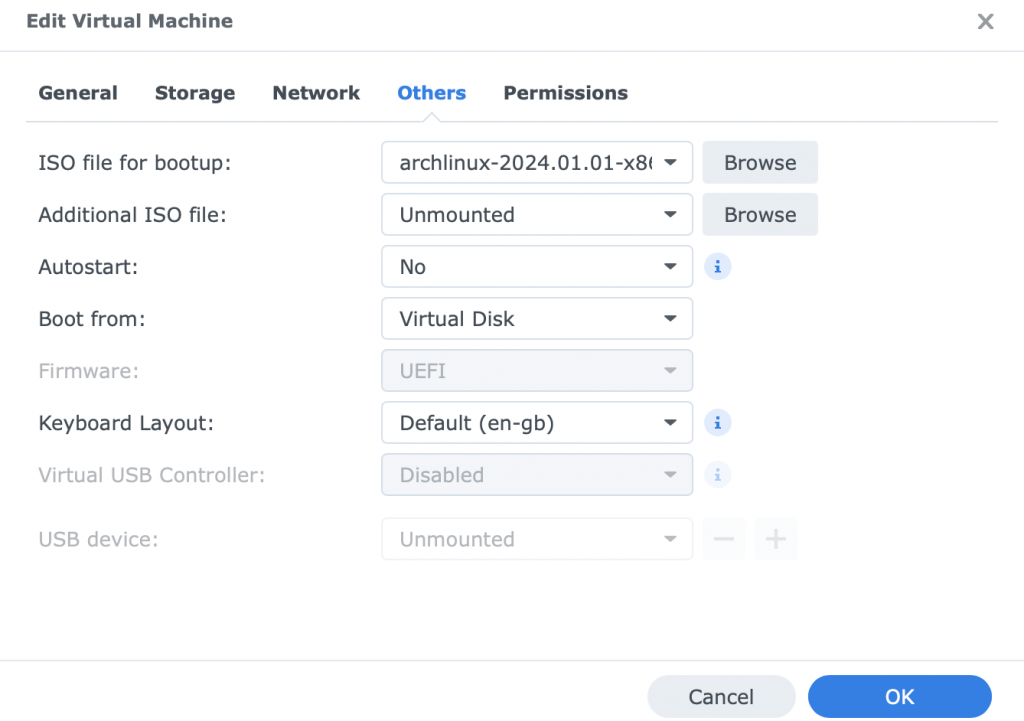Click the plus icon beside USB device
The height and width of the screenshot is (721, 1024).
(x=776, y=539)
